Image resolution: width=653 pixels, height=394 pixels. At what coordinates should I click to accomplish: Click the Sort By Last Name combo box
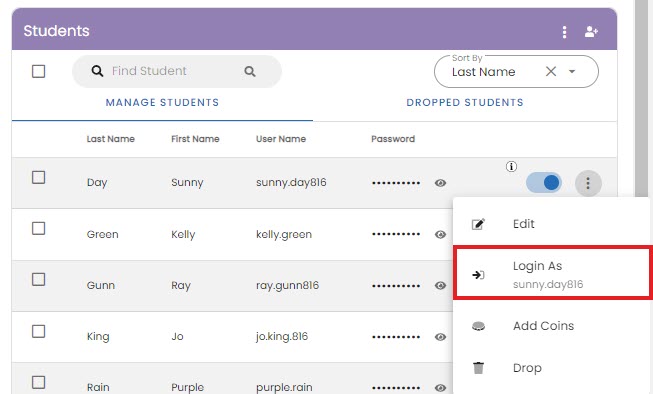[516, 72]
